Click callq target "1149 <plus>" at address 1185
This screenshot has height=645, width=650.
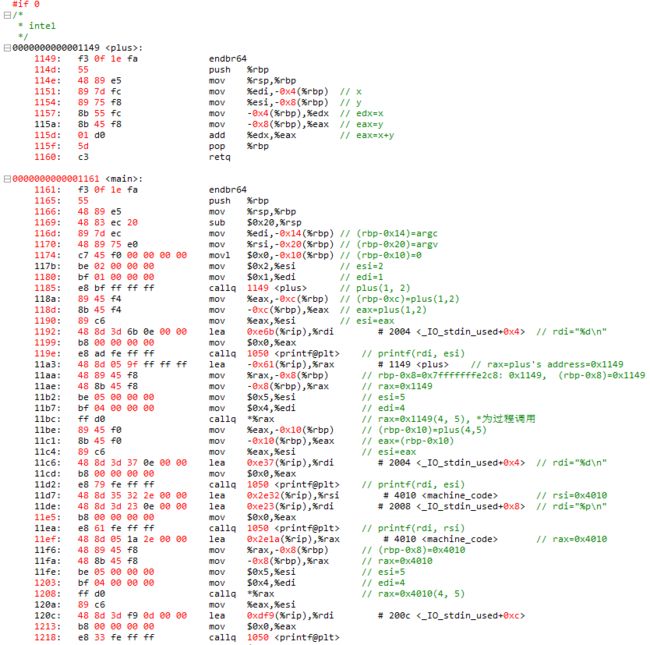pos(277,288)
